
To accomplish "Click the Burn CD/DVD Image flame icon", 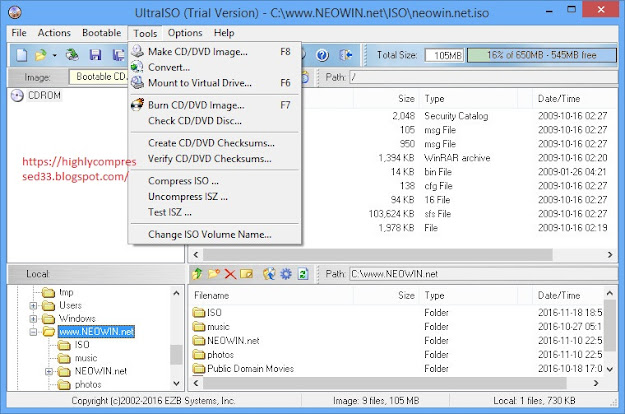I will (x=138, y=105).
